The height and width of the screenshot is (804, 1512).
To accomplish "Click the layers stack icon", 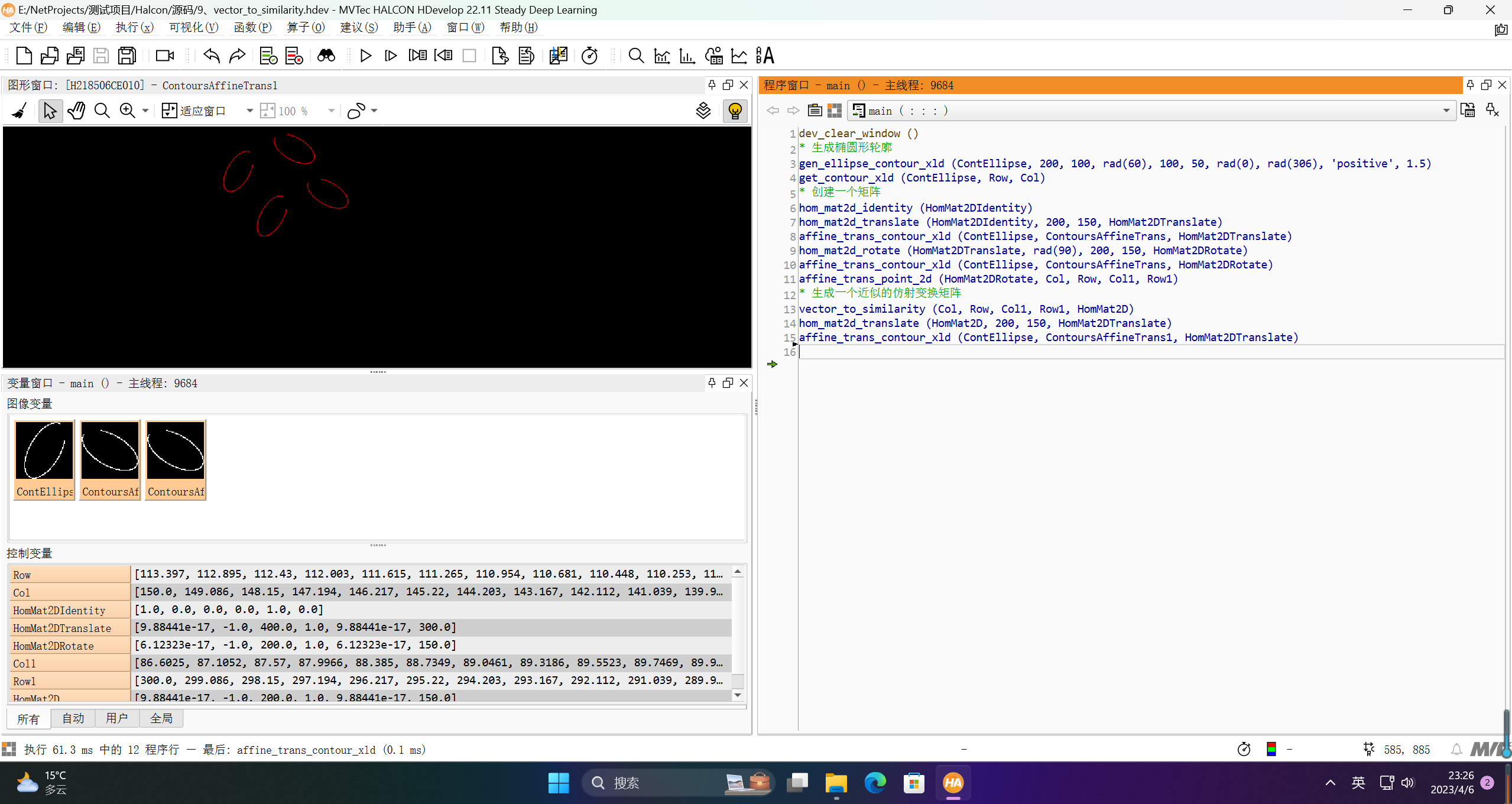I will [703, 111].
